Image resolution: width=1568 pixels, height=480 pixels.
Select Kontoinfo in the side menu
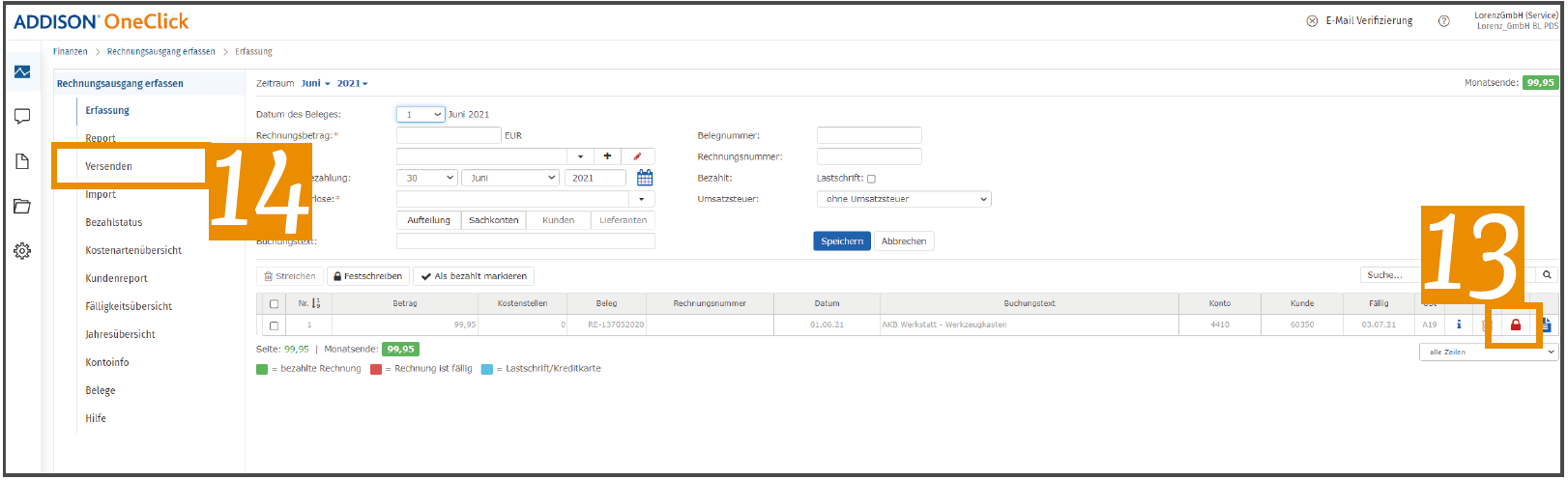[x=106, y=362]
